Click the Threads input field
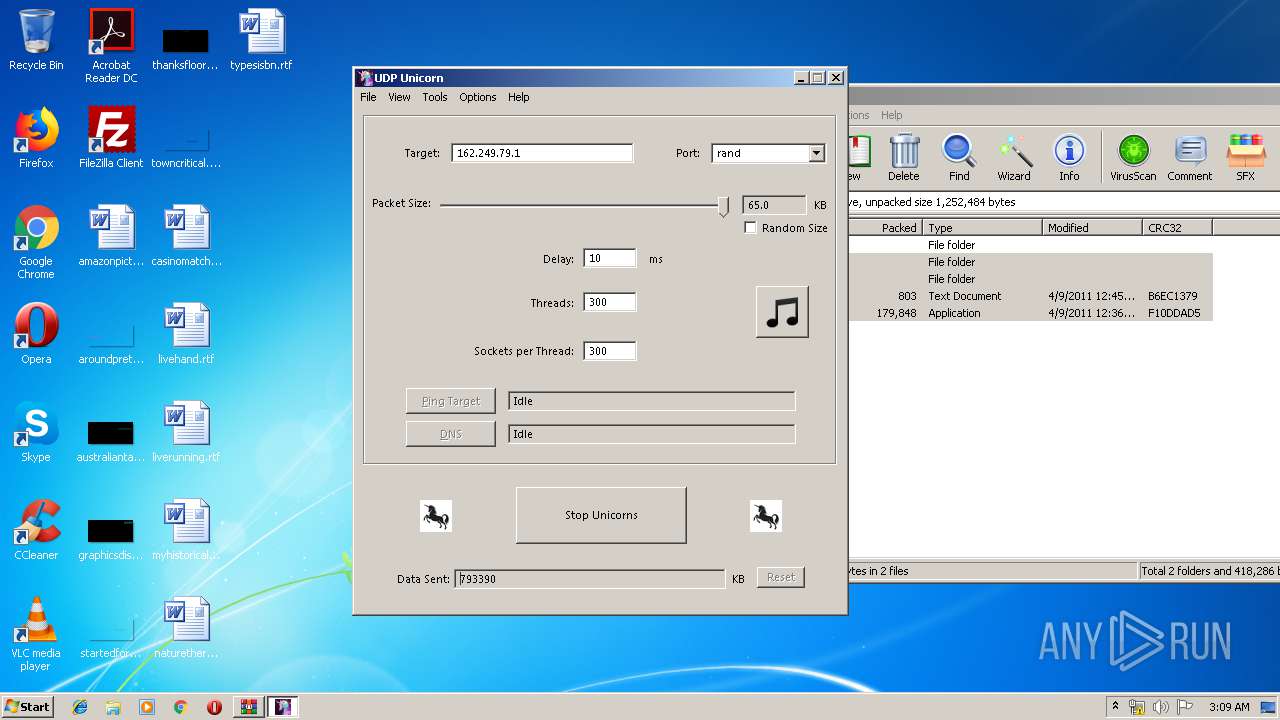This screenshot has height=720, width=1280. [610, 302]
